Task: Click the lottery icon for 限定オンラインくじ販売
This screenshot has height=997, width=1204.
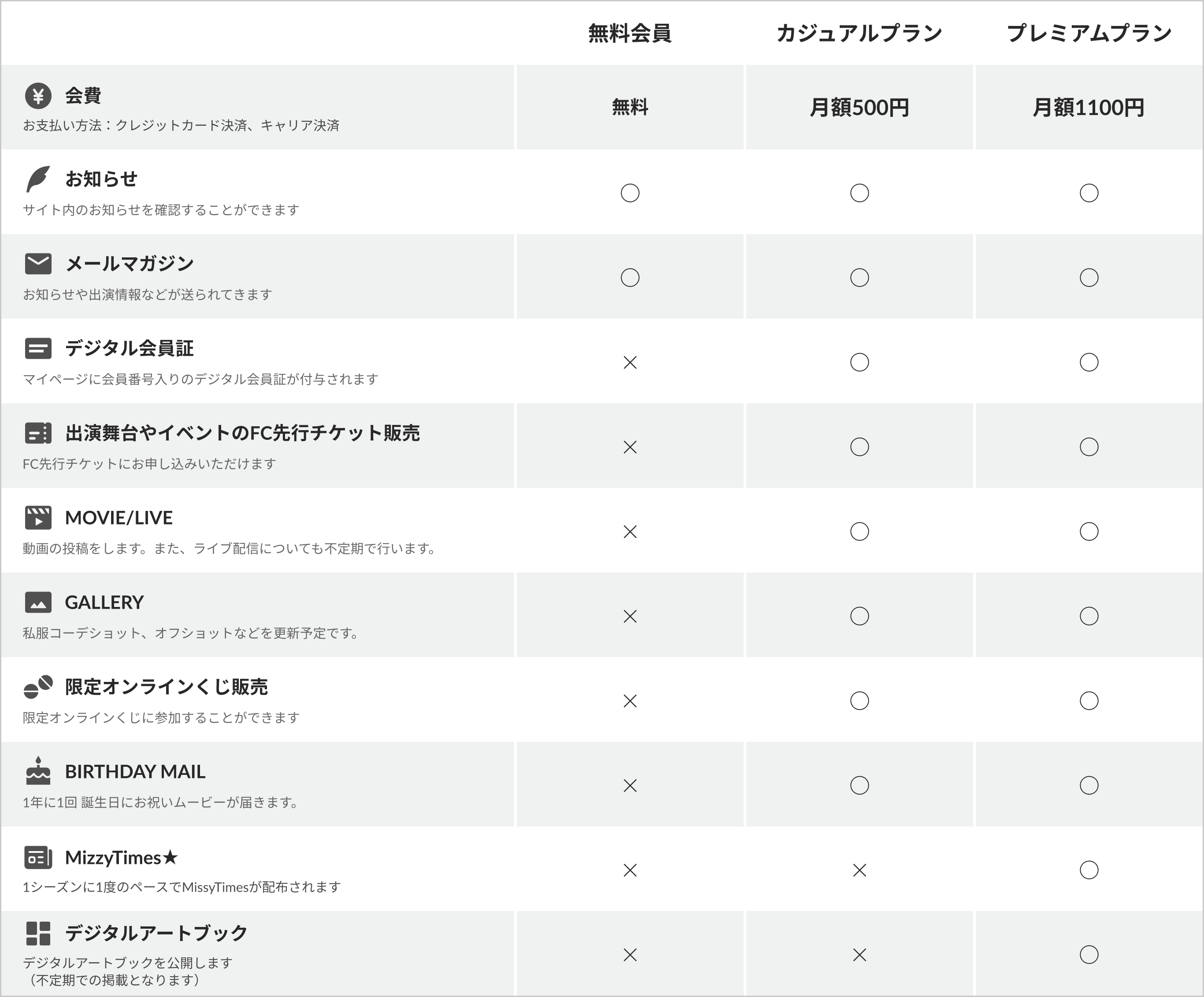Action: [x=38, y=687]
